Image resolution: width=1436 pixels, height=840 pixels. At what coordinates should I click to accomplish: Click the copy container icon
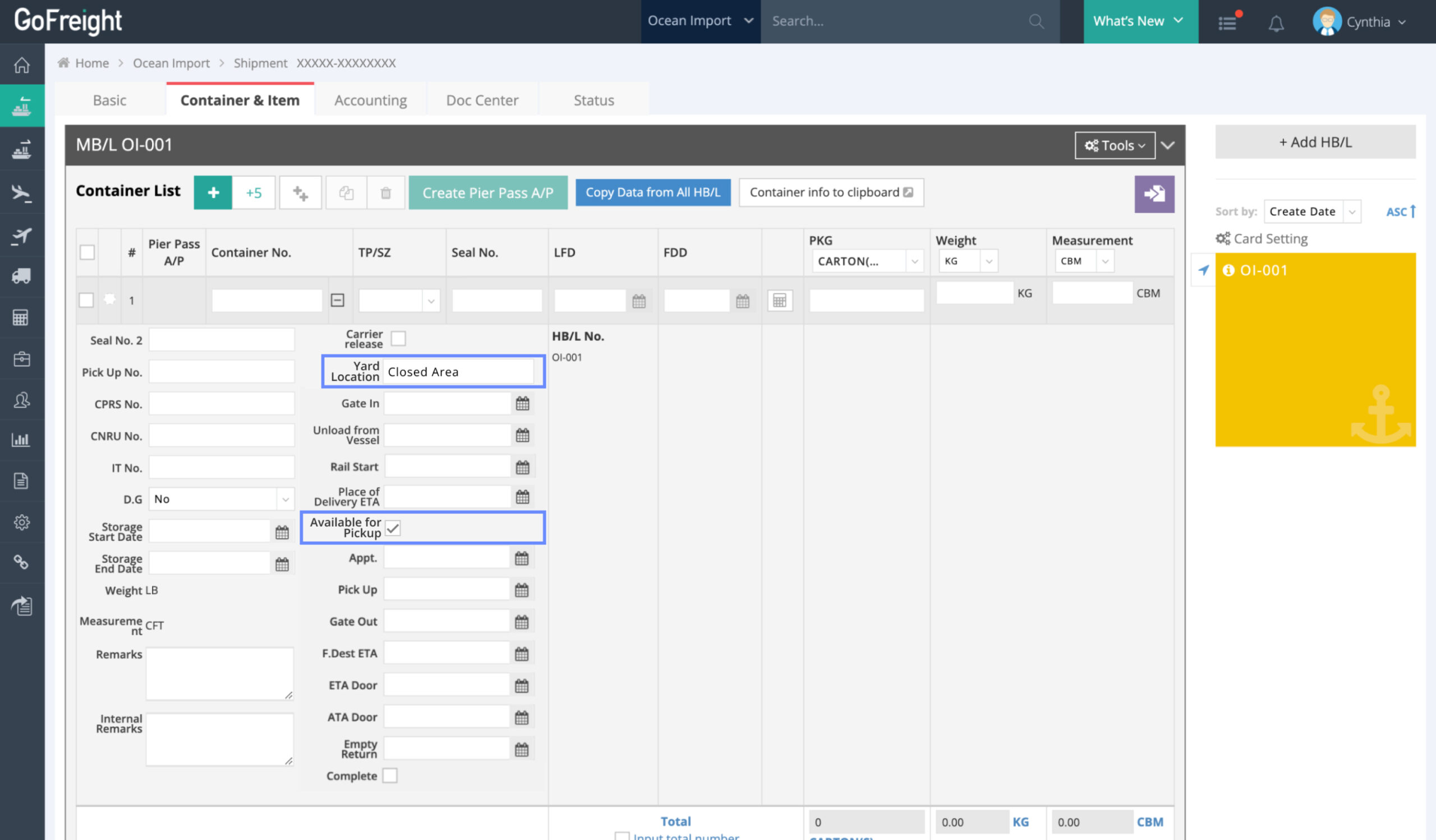tap(347, 193)
